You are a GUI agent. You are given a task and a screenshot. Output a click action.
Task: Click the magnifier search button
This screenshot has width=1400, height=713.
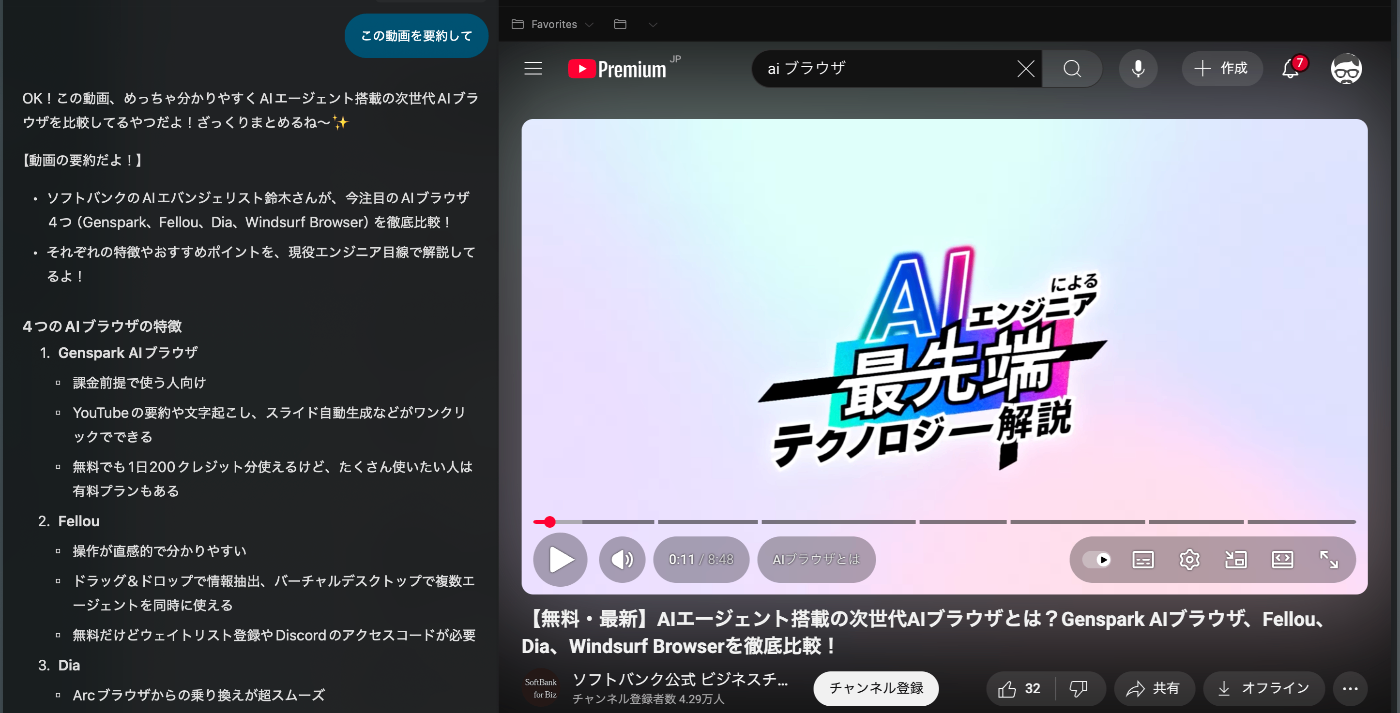click(1072, 68)
